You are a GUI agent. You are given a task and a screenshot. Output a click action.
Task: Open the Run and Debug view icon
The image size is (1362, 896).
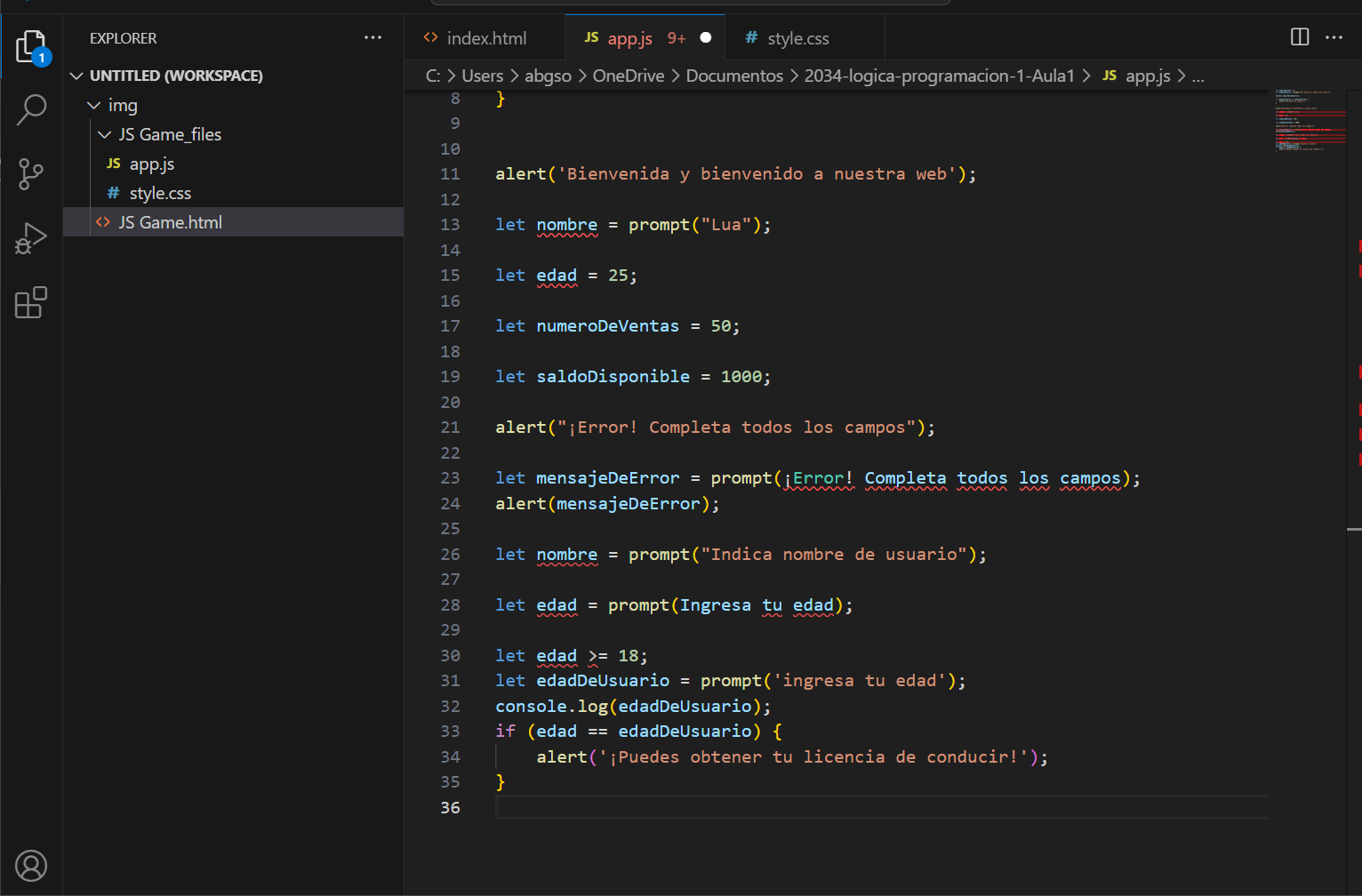(31, 238)
